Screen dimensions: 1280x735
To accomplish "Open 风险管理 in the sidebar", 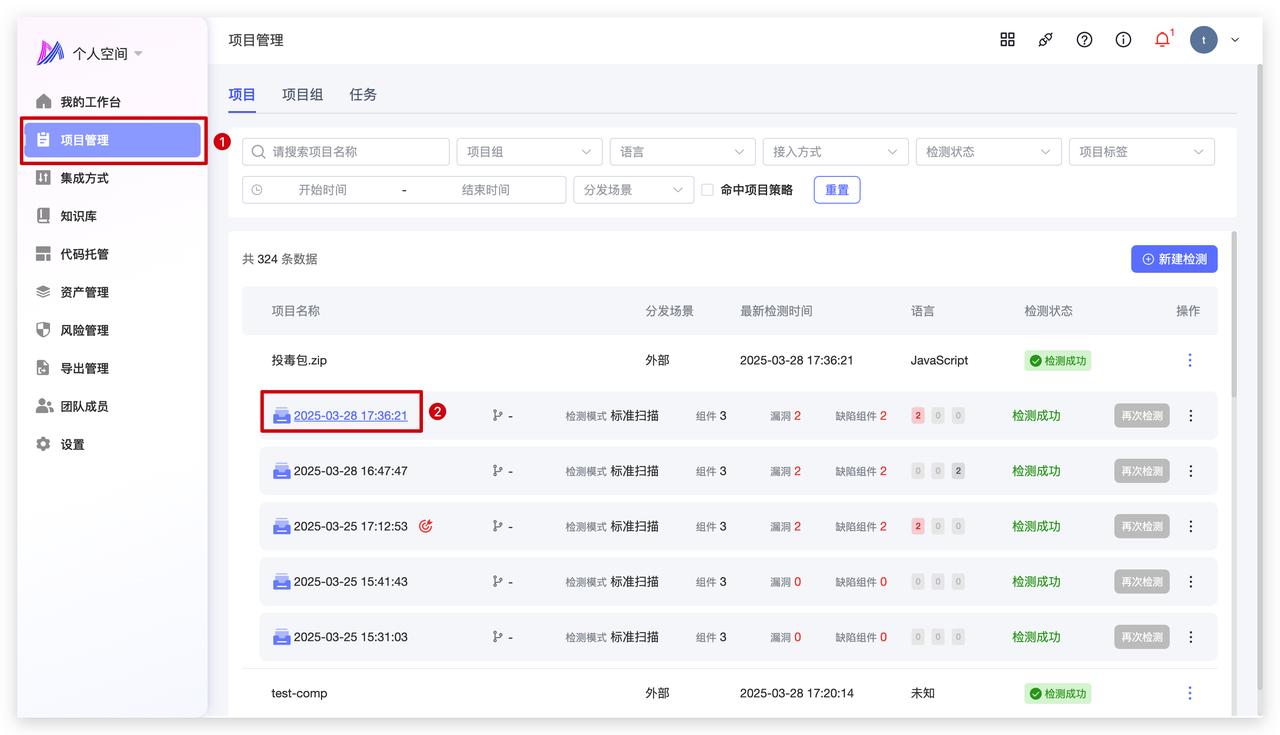I will tap(84, 330).
